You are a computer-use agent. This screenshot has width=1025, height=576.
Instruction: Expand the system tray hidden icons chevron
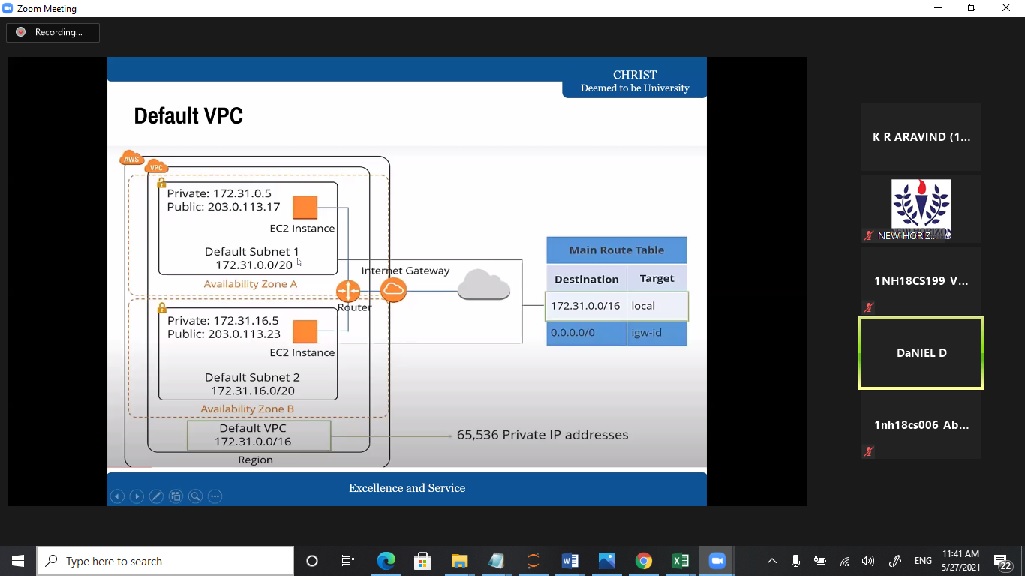772,561
